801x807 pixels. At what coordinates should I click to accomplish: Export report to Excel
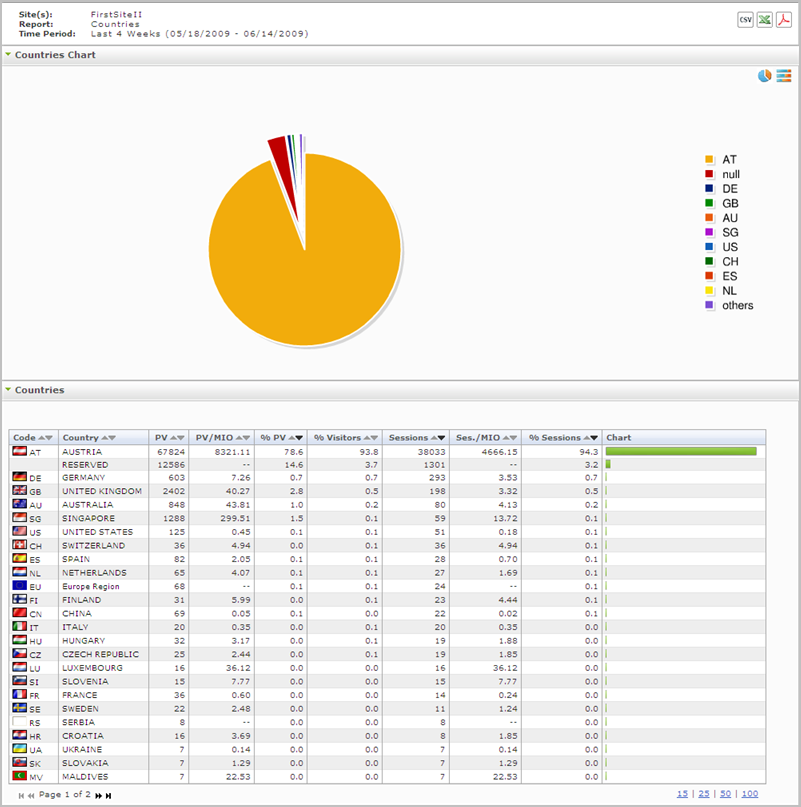(764, 20)
